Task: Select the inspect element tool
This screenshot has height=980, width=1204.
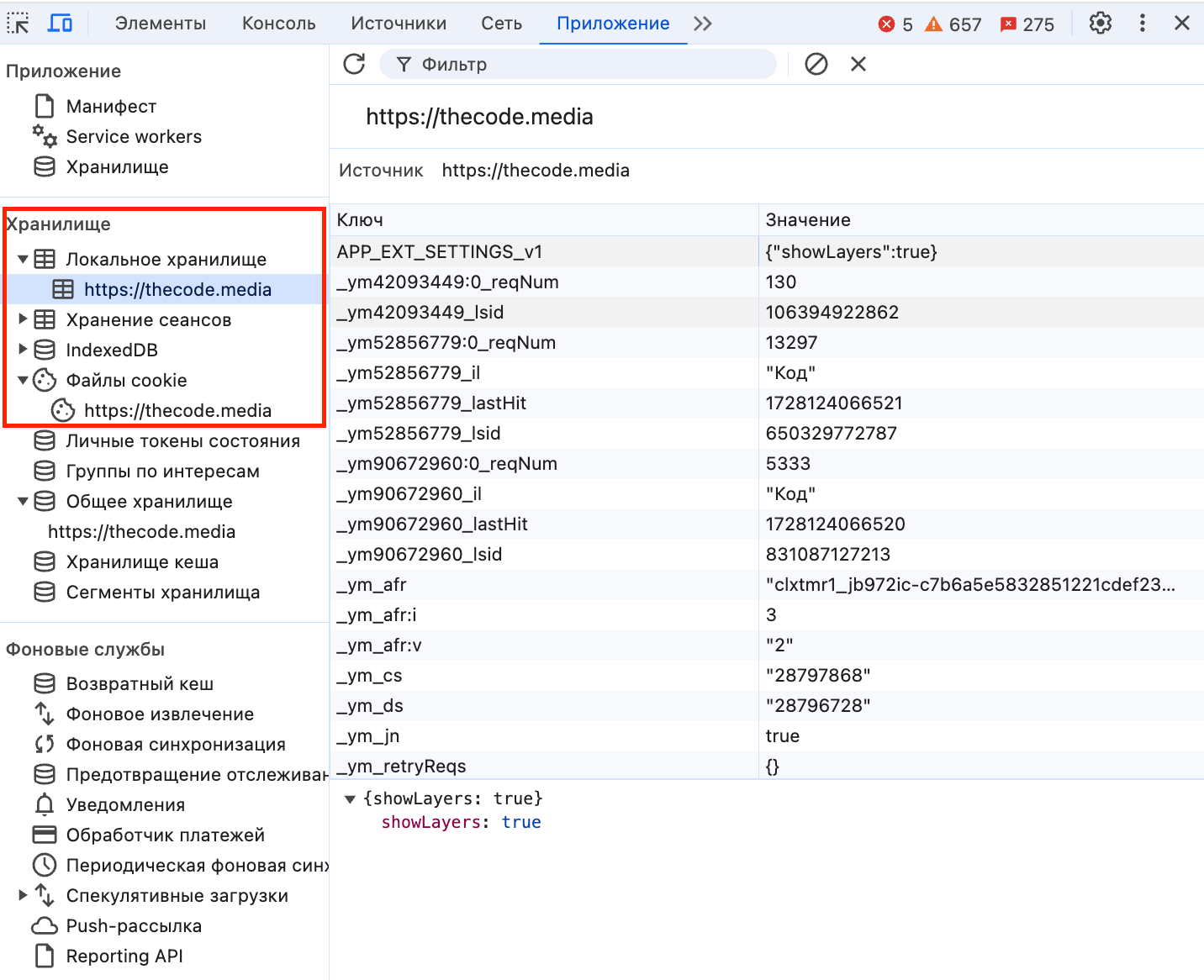Action: pos(18,23)
